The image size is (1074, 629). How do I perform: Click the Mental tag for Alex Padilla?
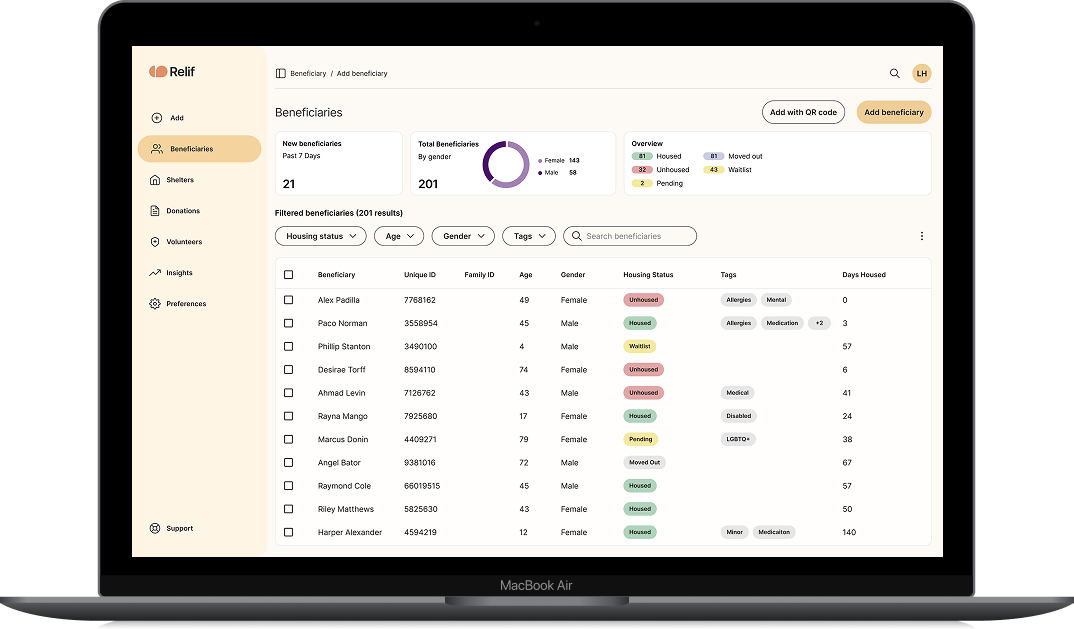tap(776, 300)
